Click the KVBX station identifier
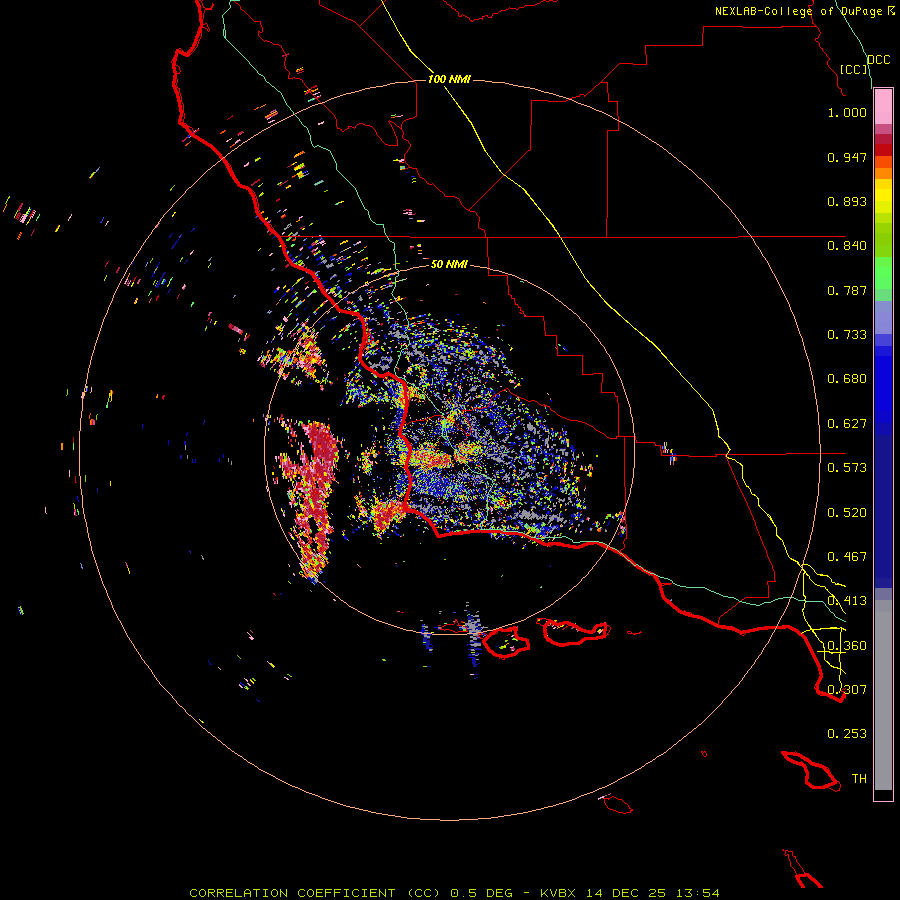This screenshot has width=900, height=900. click(x=557, y=893)
